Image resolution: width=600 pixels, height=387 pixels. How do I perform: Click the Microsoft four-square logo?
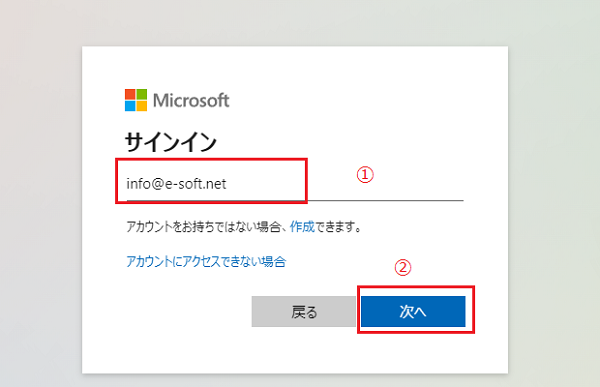point(136,100)
